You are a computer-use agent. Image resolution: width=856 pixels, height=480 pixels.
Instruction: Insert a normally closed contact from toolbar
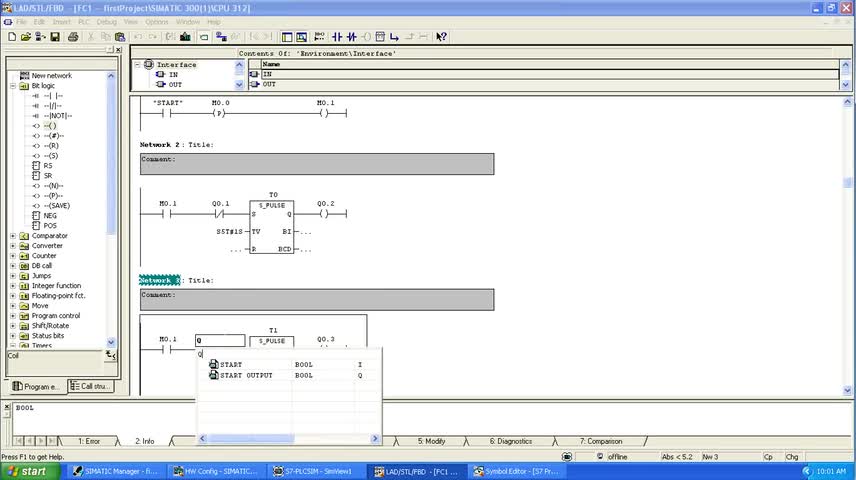[352, 37]
